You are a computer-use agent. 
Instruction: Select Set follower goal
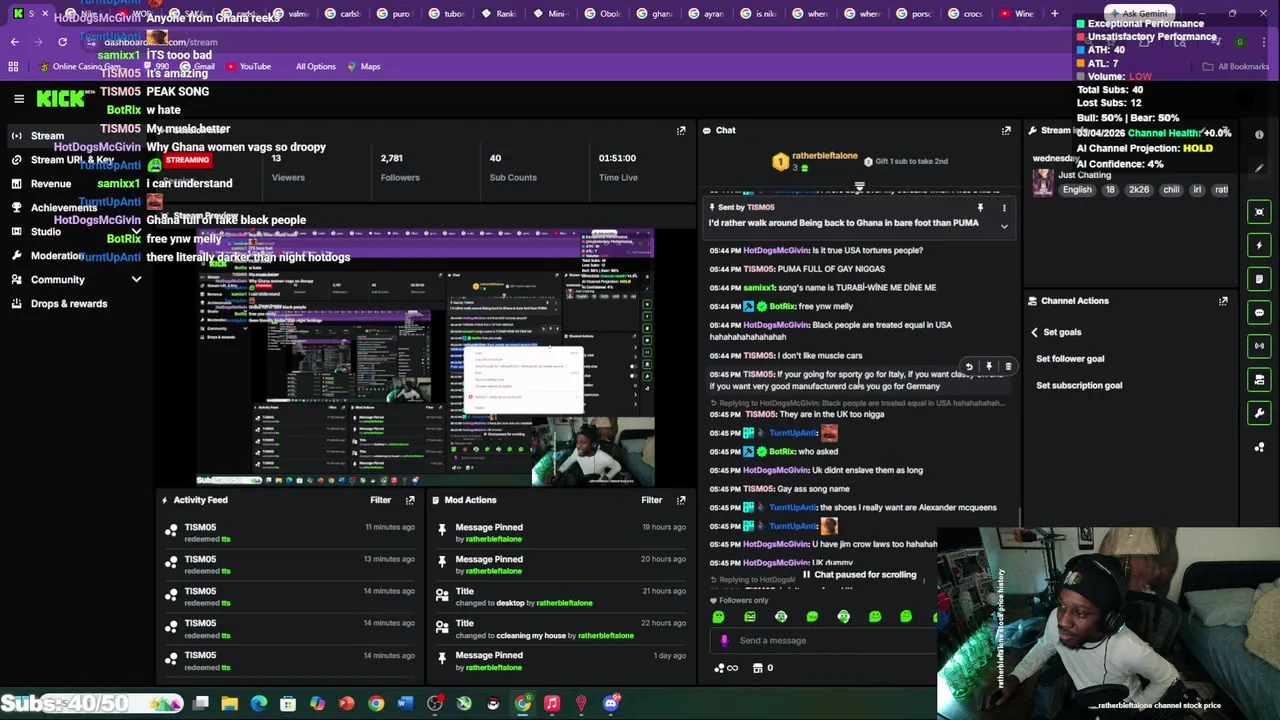point(1070,359)
